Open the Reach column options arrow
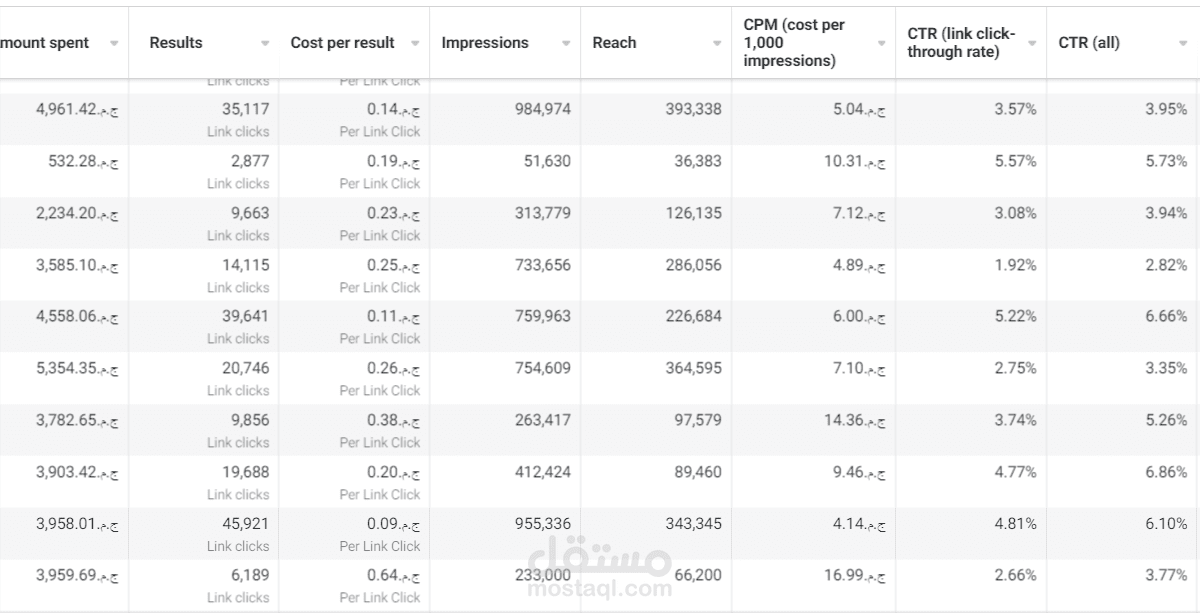The image size is (1200, 613). (x=716, y=43)
